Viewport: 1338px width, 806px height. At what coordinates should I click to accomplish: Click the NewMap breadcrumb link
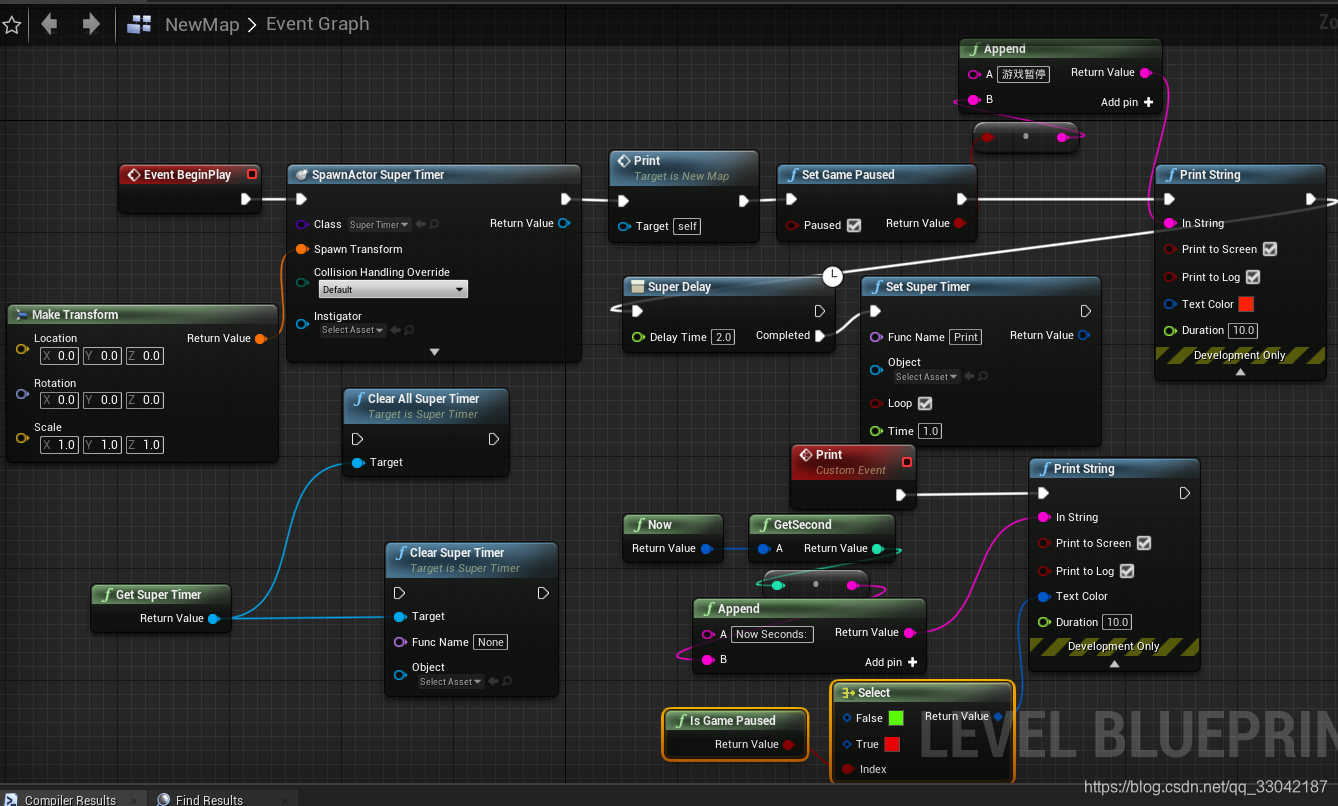(x=202, y=23)
